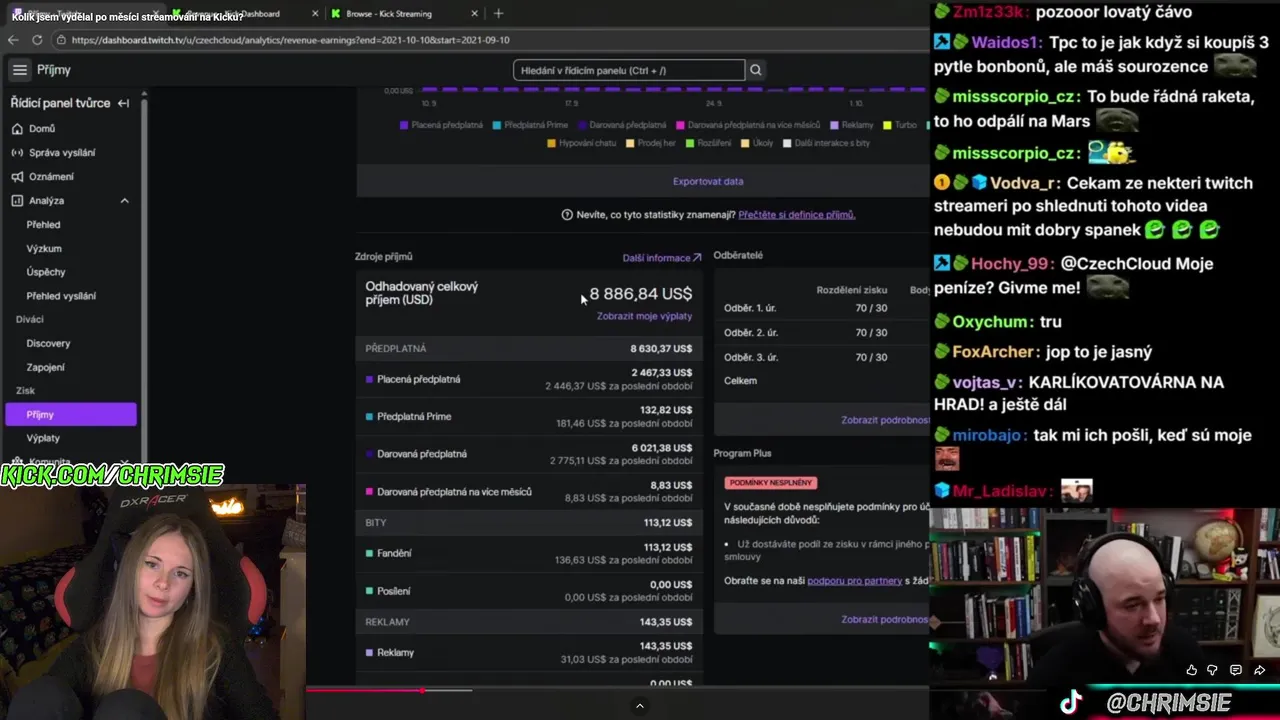Image resolution: width=1280 pixels, height=720 pixels.
Task: Click the Analýza chart icon
Action: pyautogui.click(x=18, y=201)
